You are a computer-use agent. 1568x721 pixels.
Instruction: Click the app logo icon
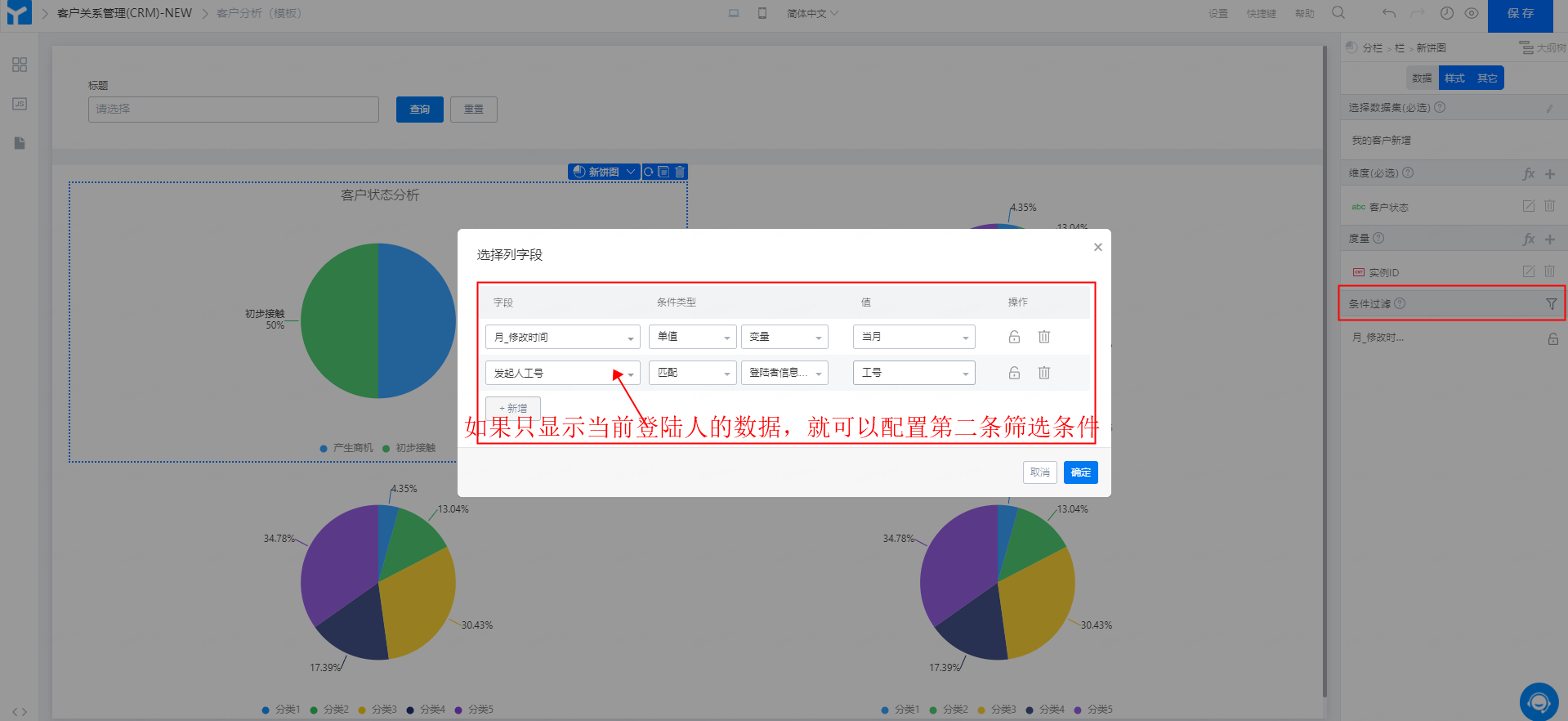[x=18, y=13]
